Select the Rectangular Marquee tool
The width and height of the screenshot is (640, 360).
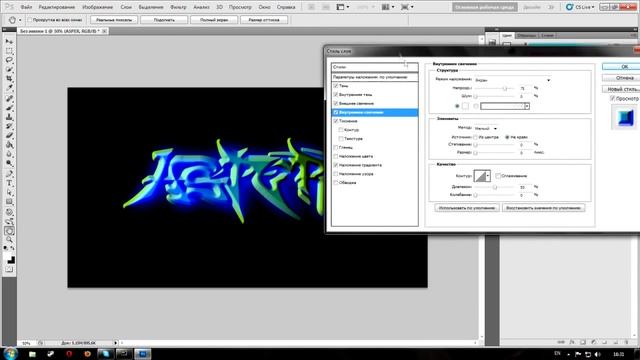(9, 51)
